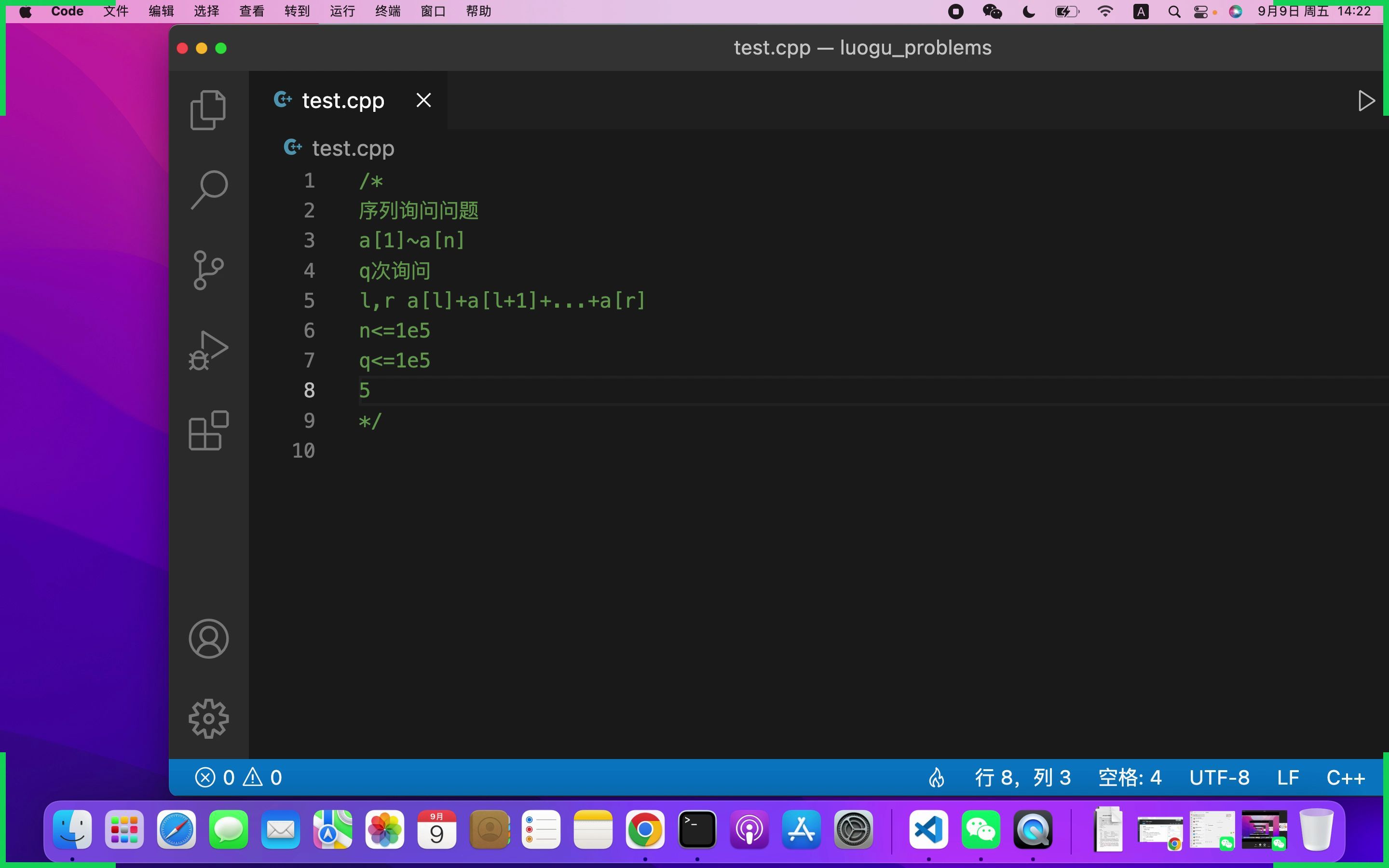Open System Preferences from the Dock

pos(854,829)
